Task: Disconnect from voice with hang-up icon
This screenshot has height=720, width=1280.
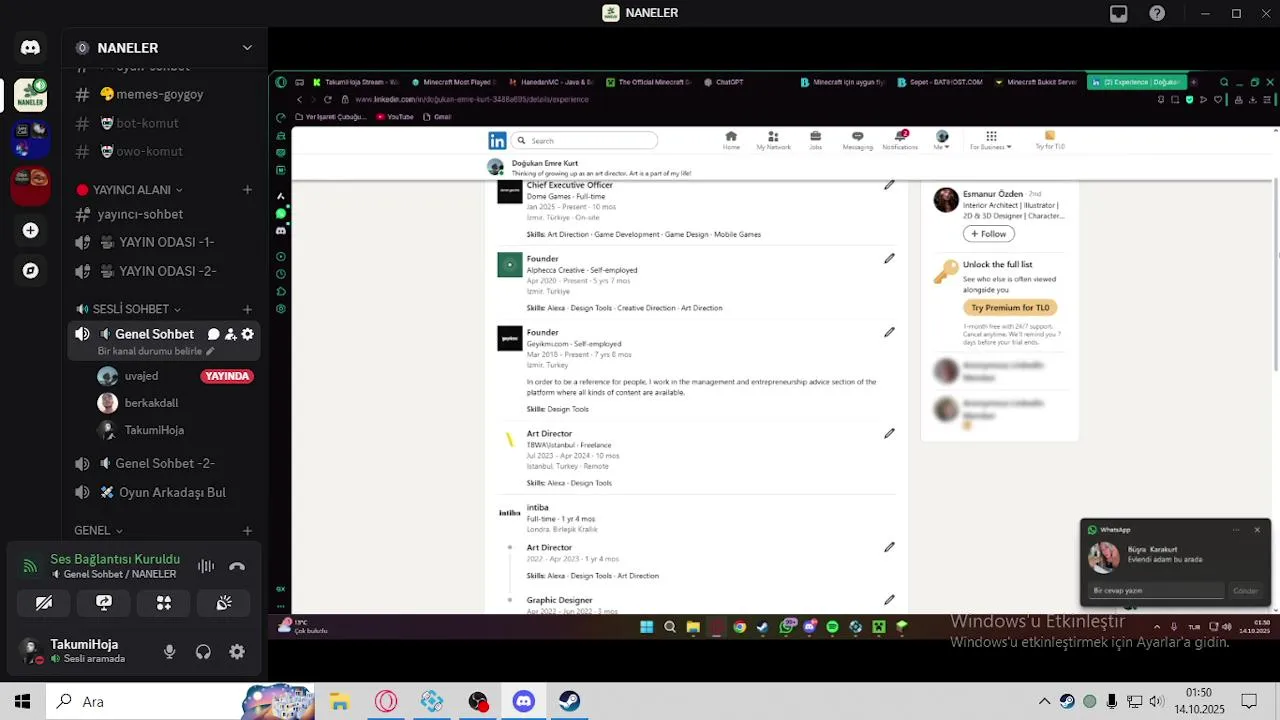Action: point(237,566)
